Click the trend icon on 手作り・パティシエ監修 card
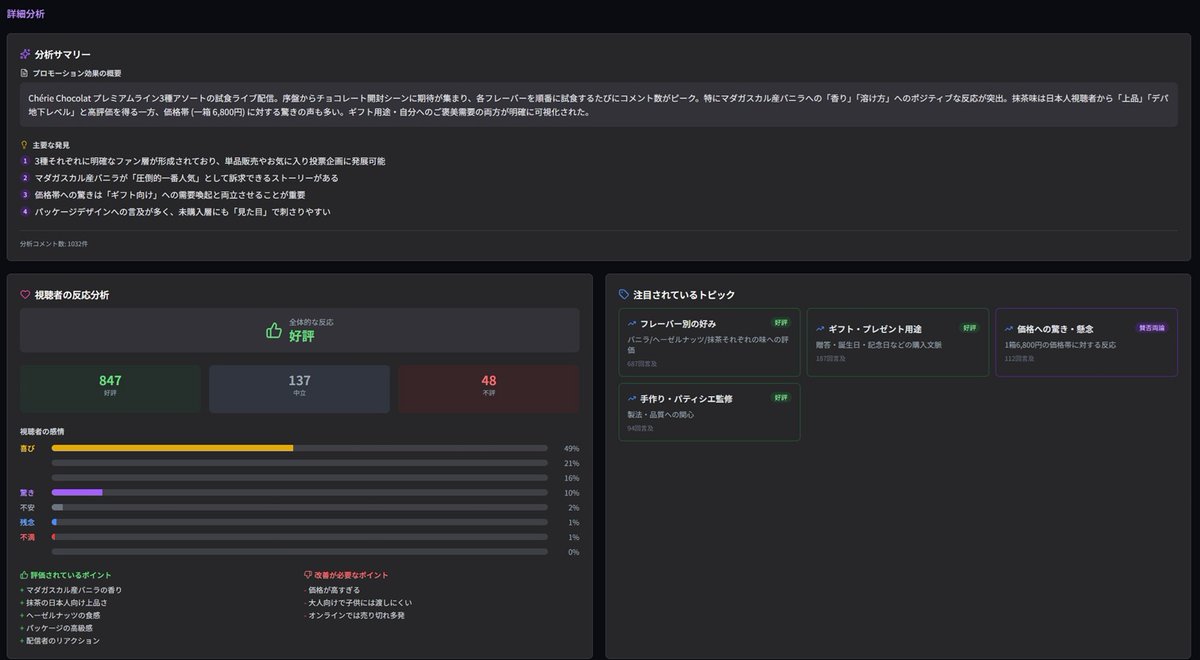Viewport: 1200px width, 660px height. click(x=632, y=399)
